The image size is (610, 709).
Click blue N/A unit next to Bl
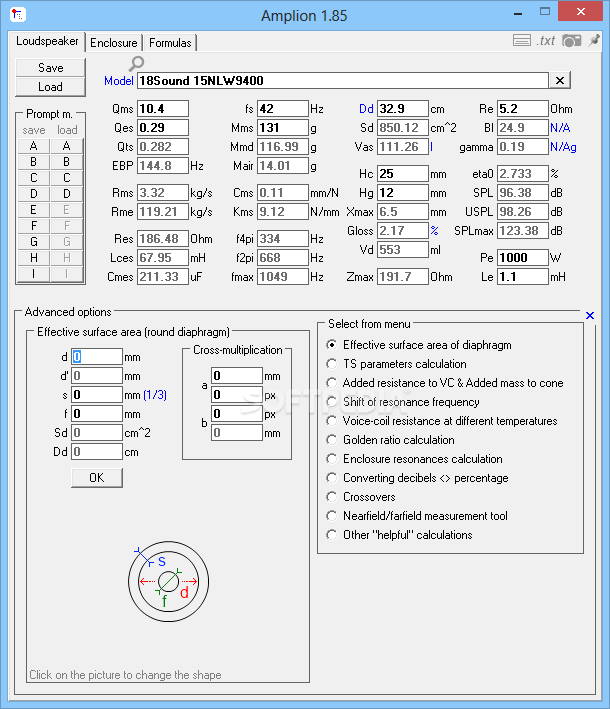click(560, 128)
